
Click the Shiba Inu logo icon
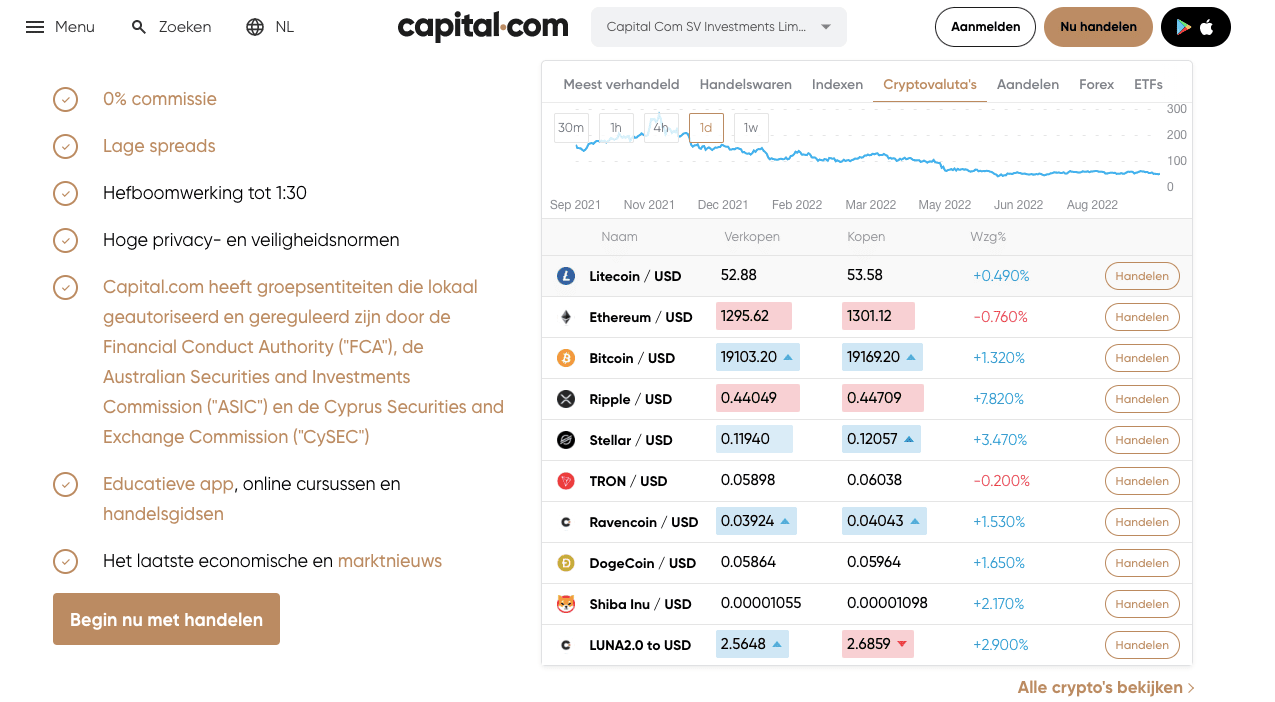[x=566, y=604]
